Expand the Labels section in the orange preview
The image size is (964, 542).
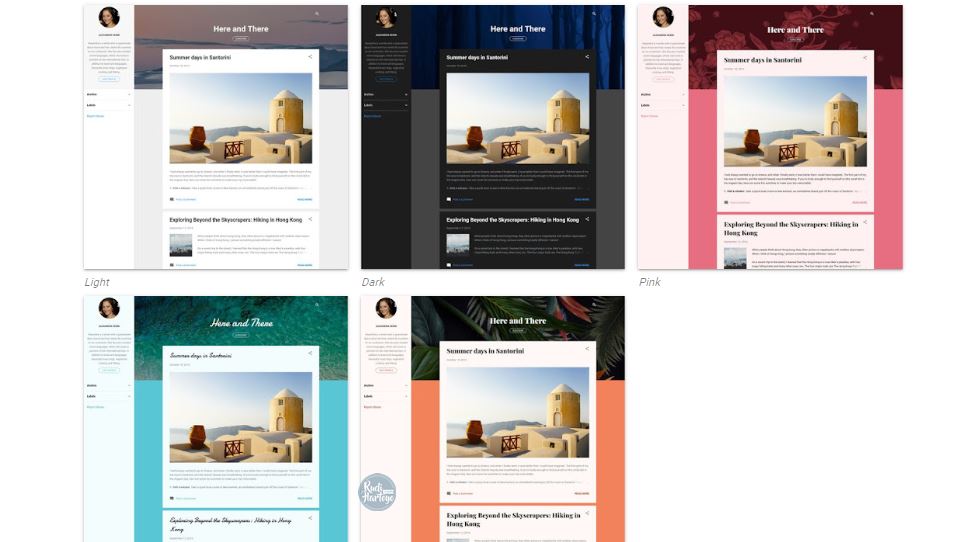[x=386, y=396]
